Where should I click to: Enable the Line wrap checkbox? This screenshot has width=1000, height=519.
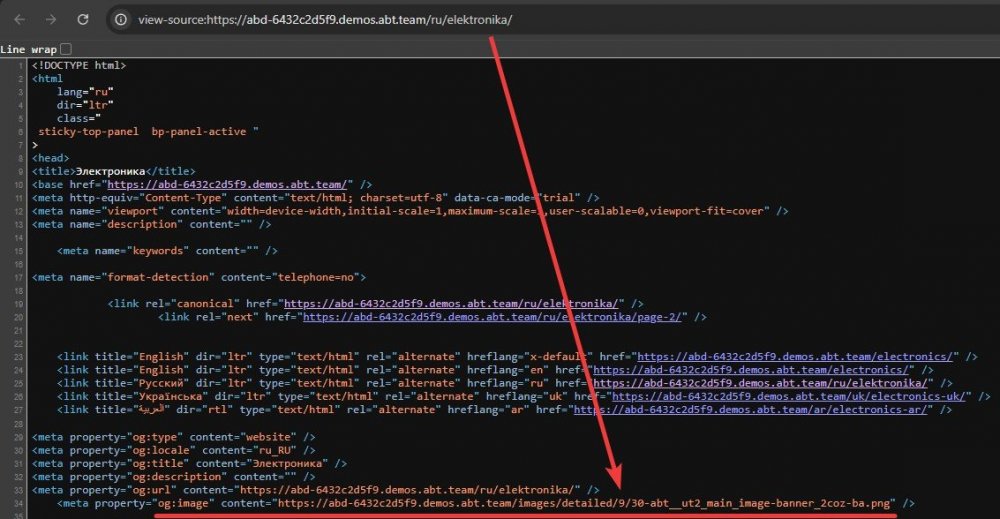click(x=66, y=49)
